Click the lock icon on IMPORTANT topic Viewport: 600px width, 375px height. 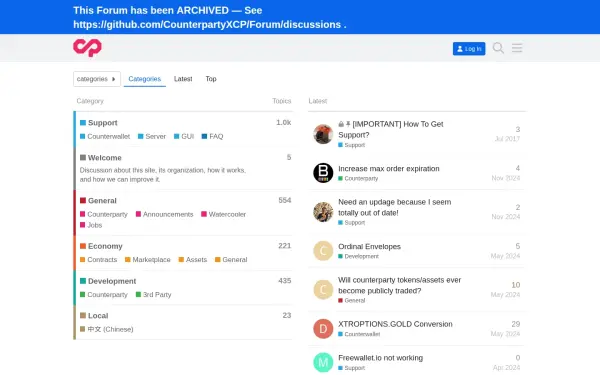pos(341,124)
